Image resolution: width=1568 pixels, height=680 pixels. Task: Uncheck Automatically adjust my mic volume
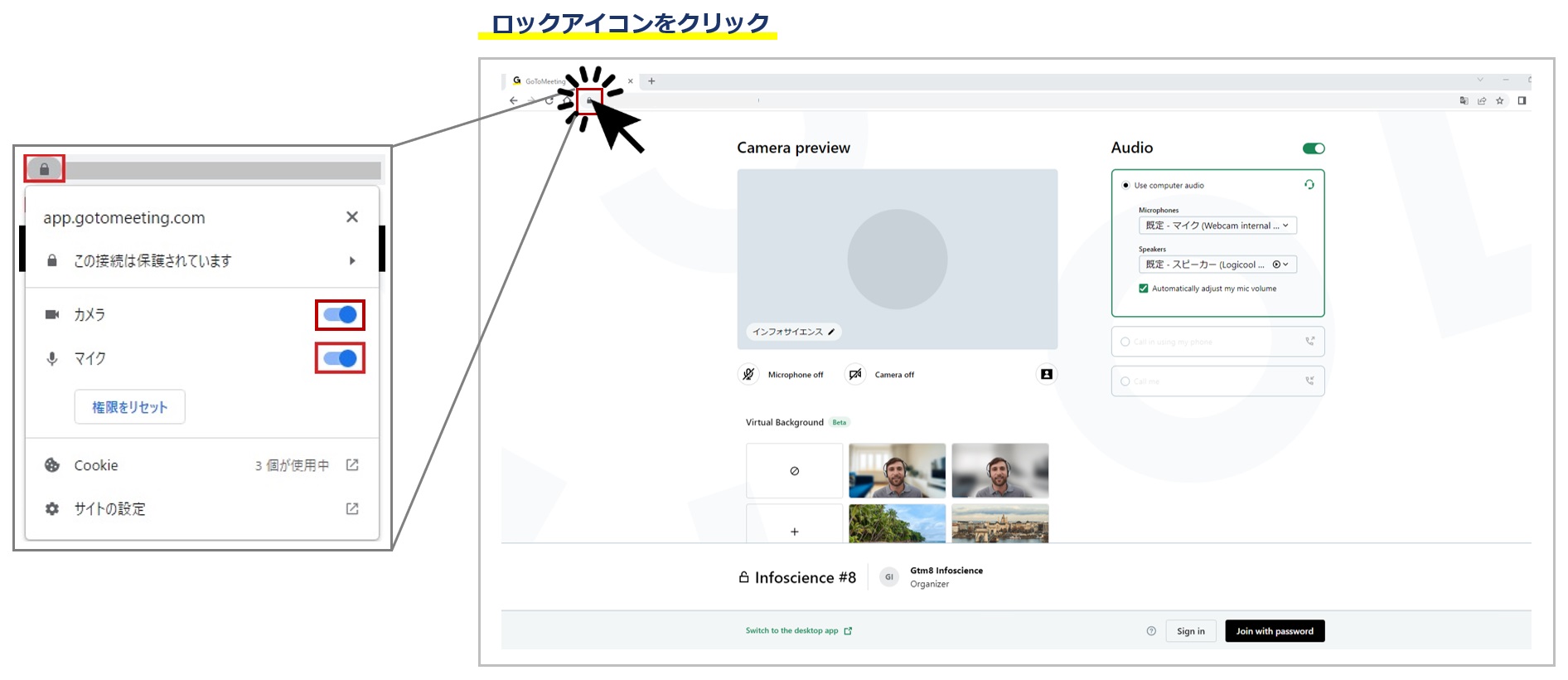(1144, 289)
